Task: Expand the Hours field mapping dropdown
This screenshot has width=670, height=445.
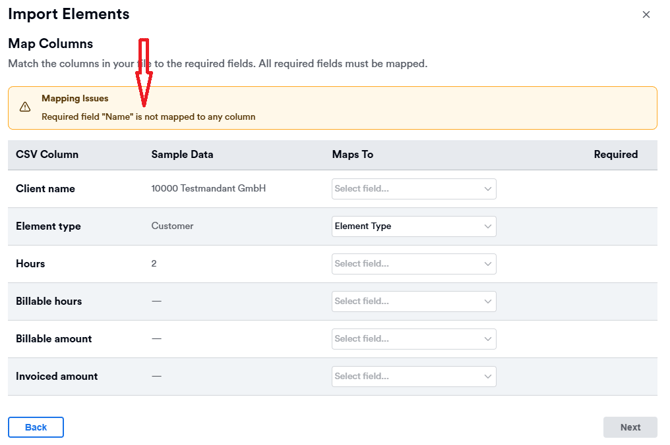Action: point(413,264)
